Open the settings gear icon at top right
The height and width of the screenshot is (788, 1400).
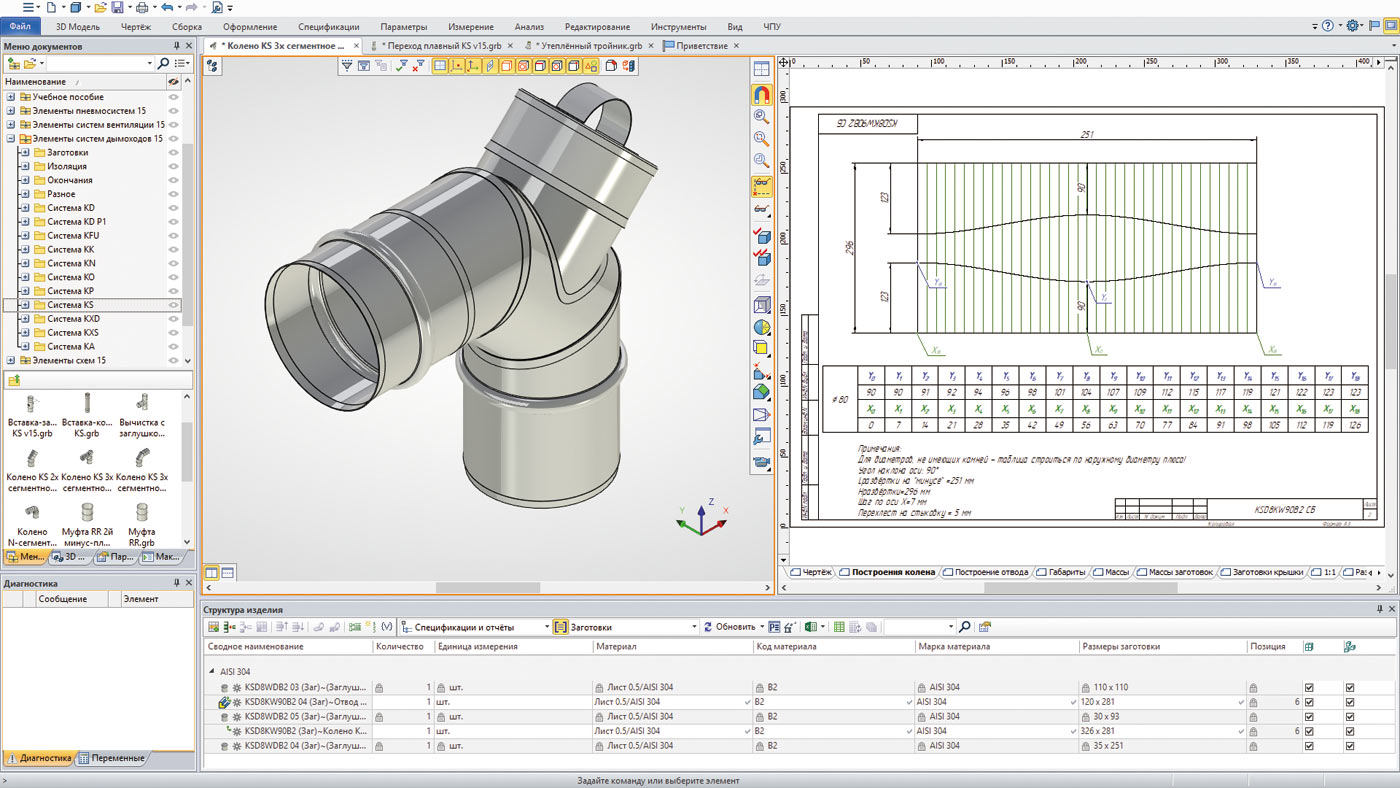1353,26
